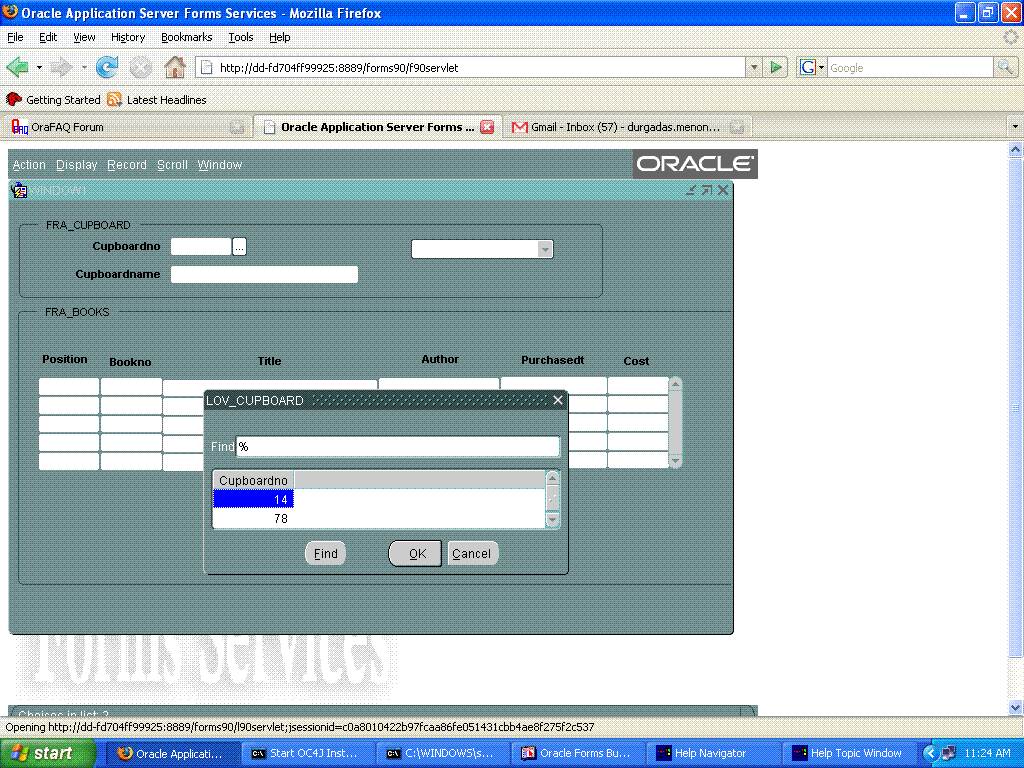Click the books block scrollbar up arrow
This screenshot has width=1024, height=768.
tap(676, 384)
